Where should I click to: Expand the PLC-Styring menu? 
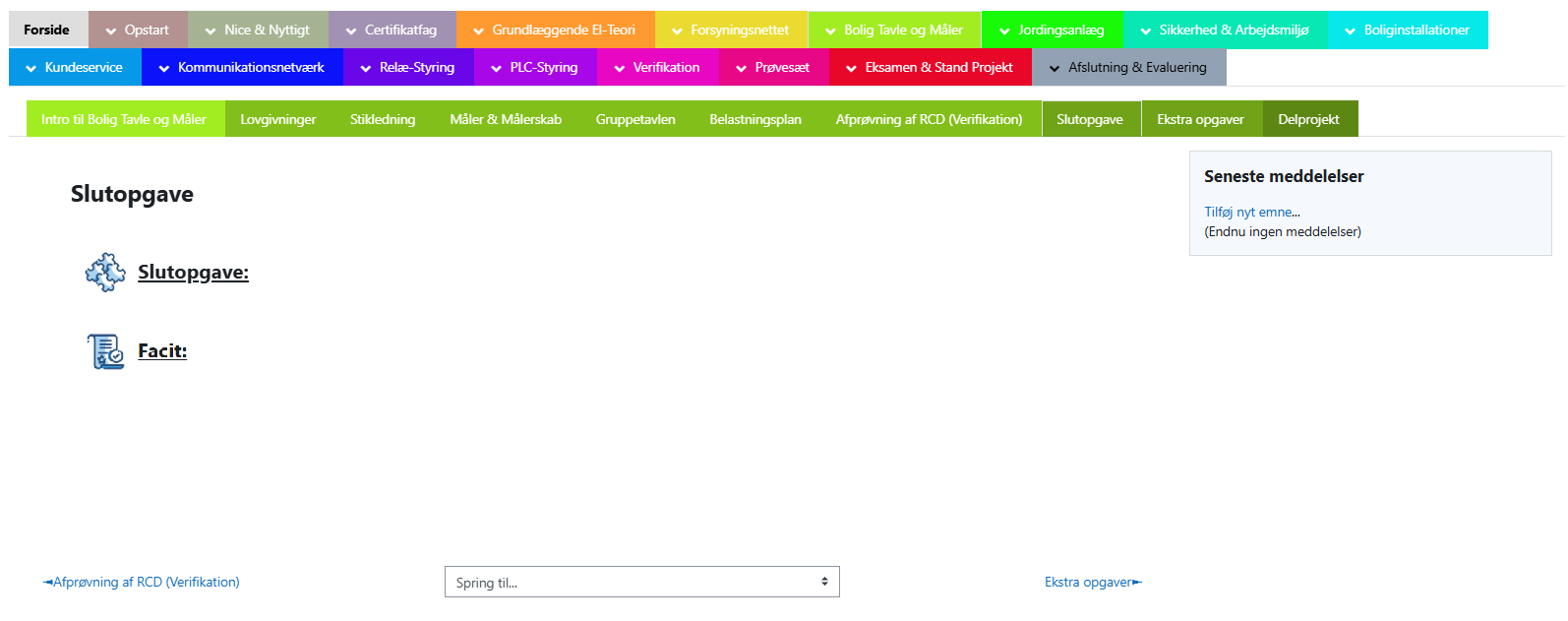pyautogui.click(x=535, y=68)
